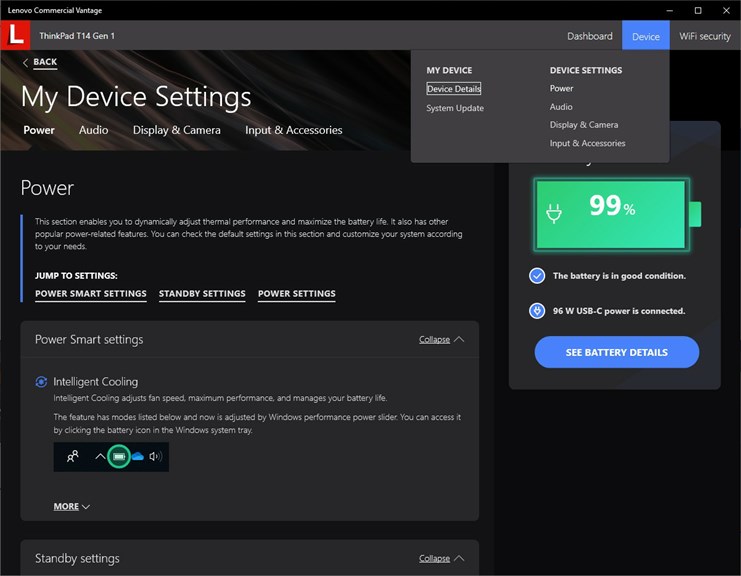The image size is (741, 576).
Task: Open the Dashboard menu
Action: (589, 36)
